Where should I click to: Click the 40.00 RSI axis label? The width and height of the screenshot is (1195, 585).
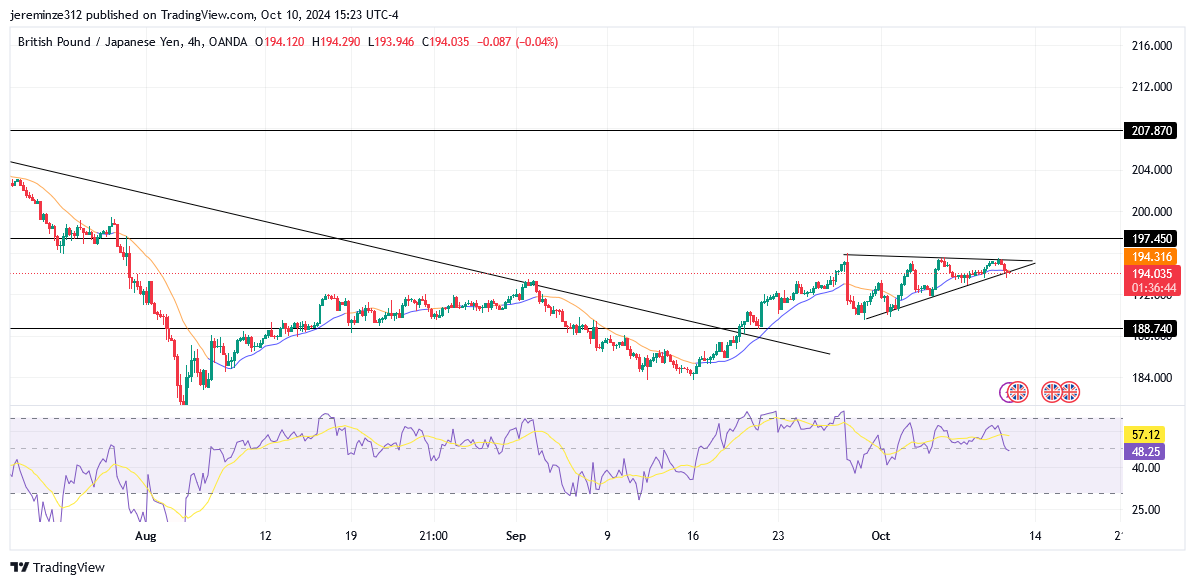(x=1147, y=468)
